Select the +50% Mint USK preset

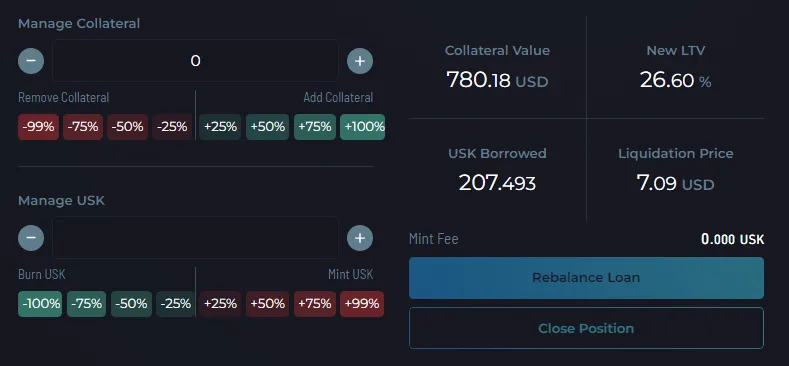(x=267, y=304)
